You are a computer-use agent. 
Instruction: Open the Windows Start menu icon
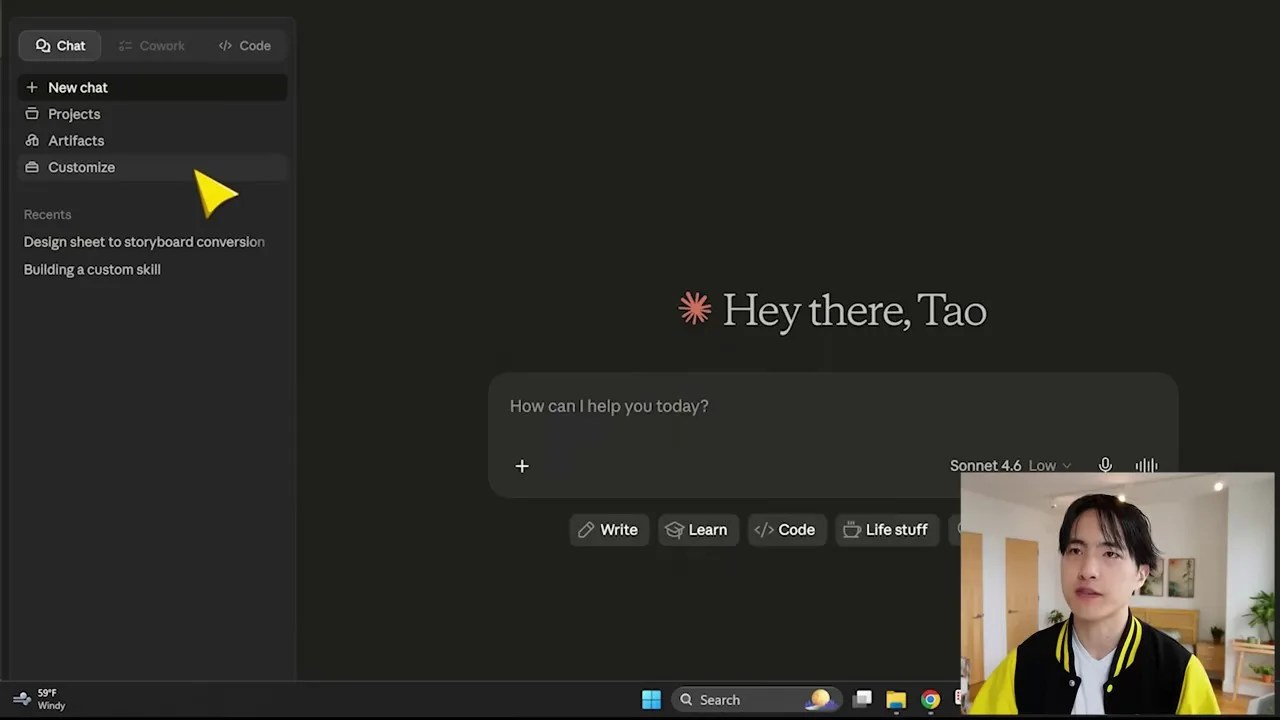coord(651,700)
